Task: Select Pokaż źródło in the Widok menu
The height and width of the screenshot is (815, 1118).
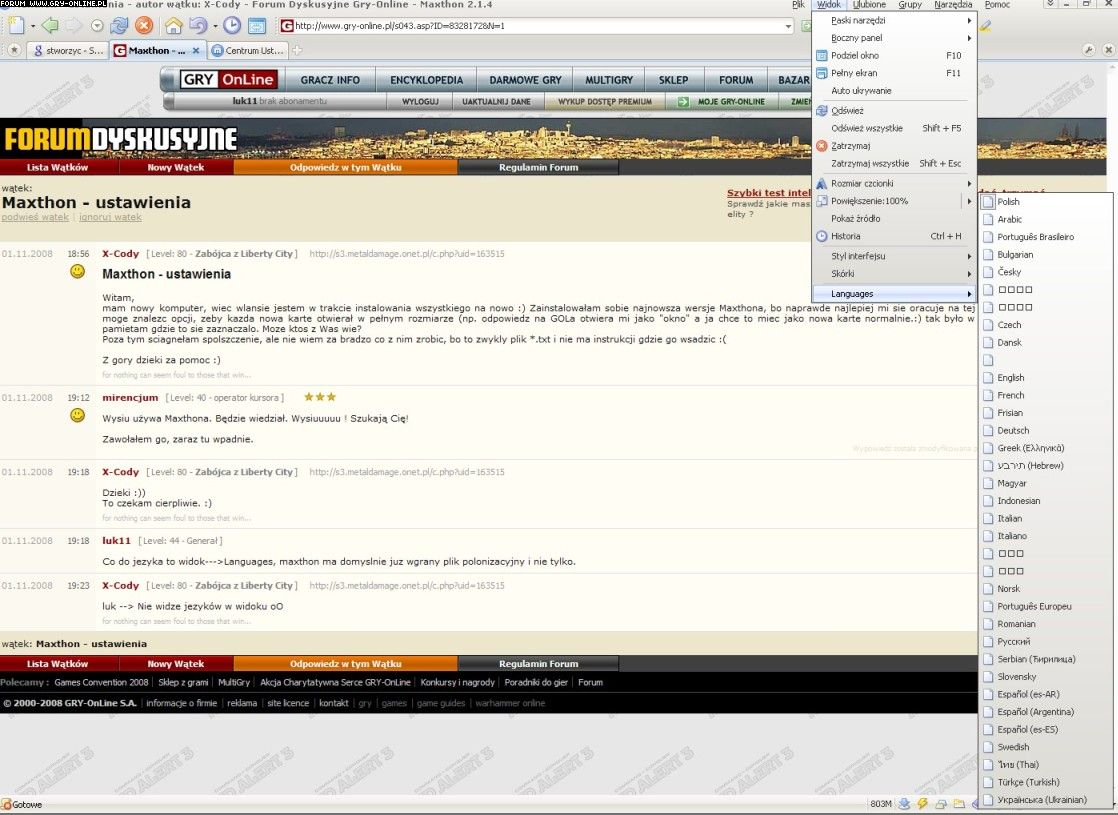Action: (894, 219)
